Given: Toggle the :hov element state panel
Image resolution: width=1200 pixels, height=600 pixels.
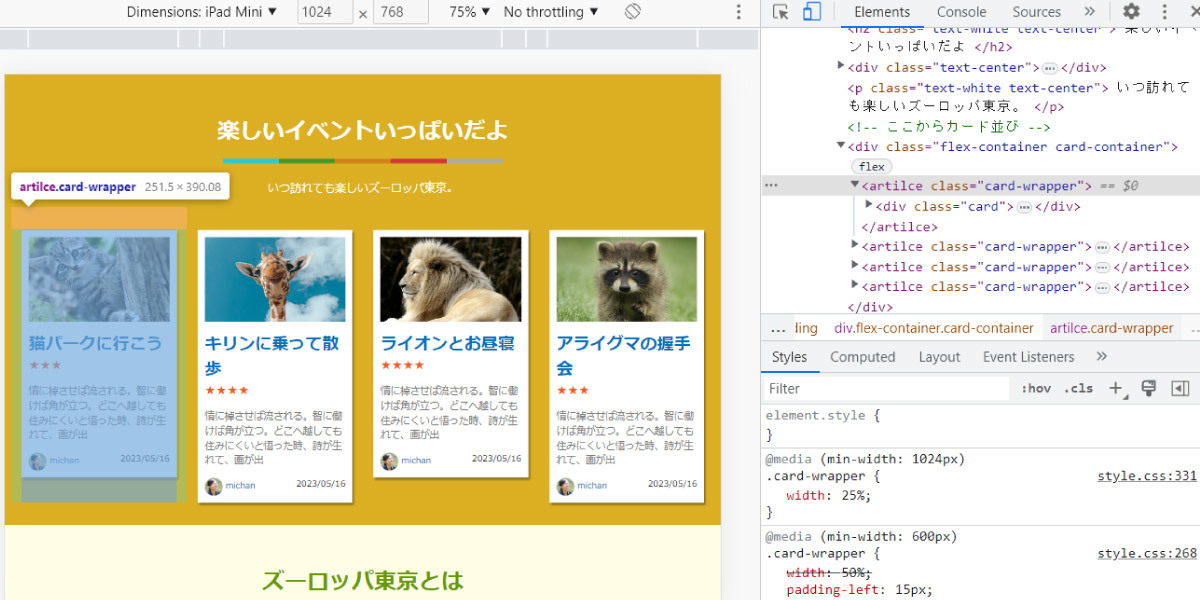Looking at the screenshot, I should click(1036, 388).
